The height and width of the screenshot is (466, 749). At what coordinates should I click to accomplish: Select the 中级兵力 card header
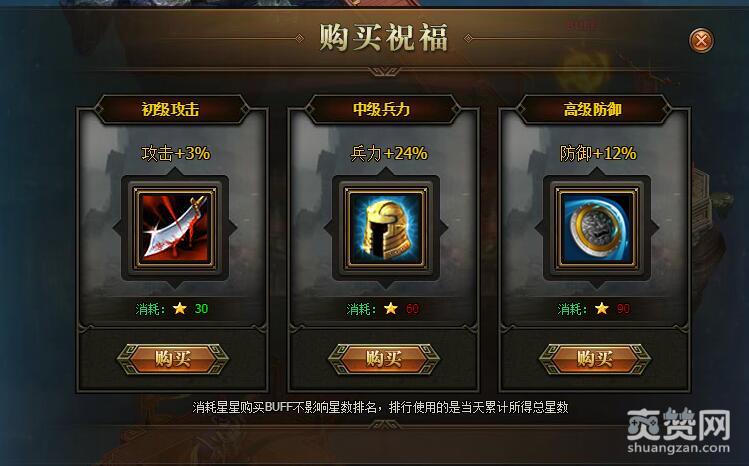[382, 109]
